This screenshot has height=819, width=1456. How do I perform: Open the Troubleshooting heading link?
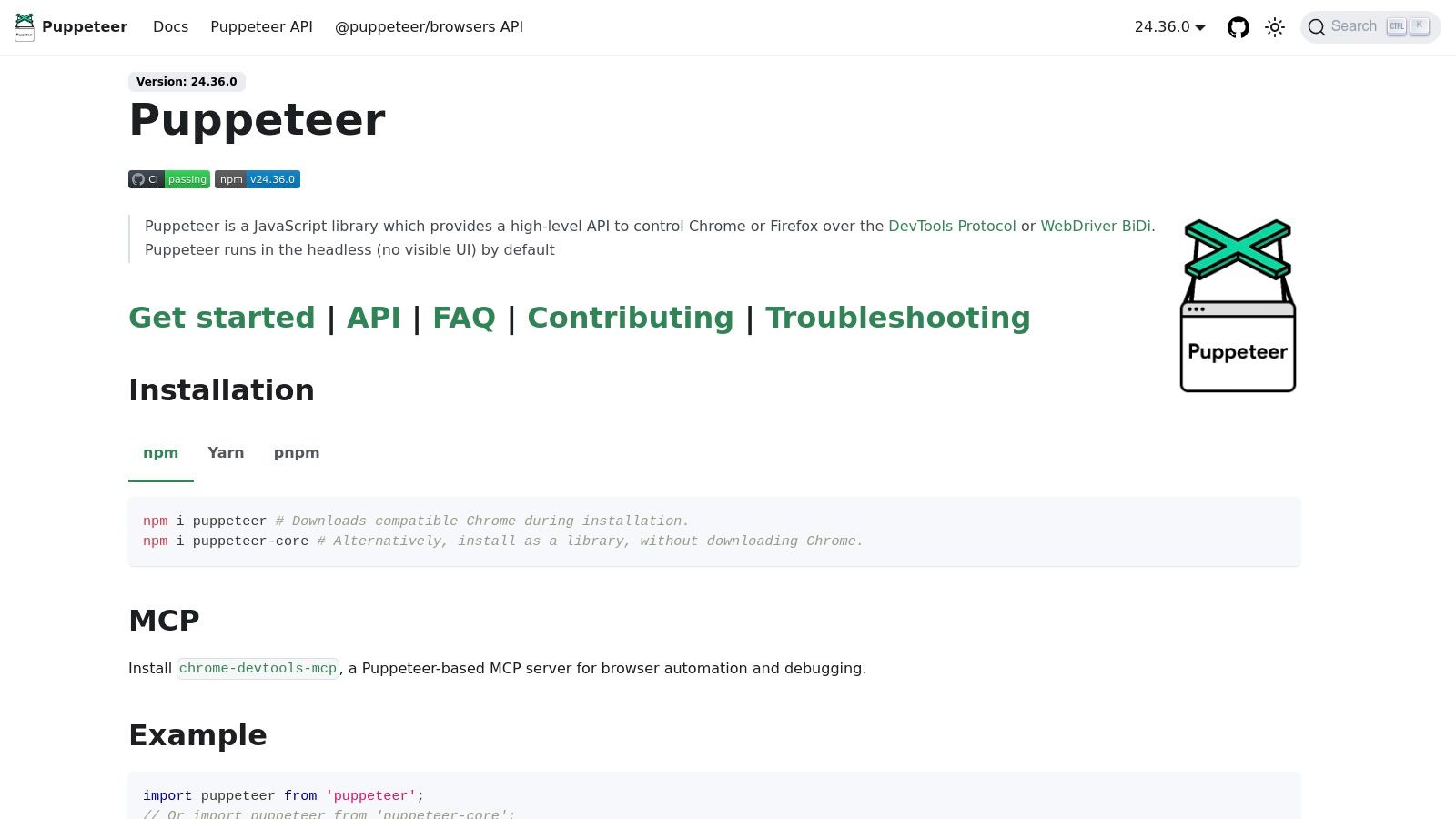[x=897, y=318]
